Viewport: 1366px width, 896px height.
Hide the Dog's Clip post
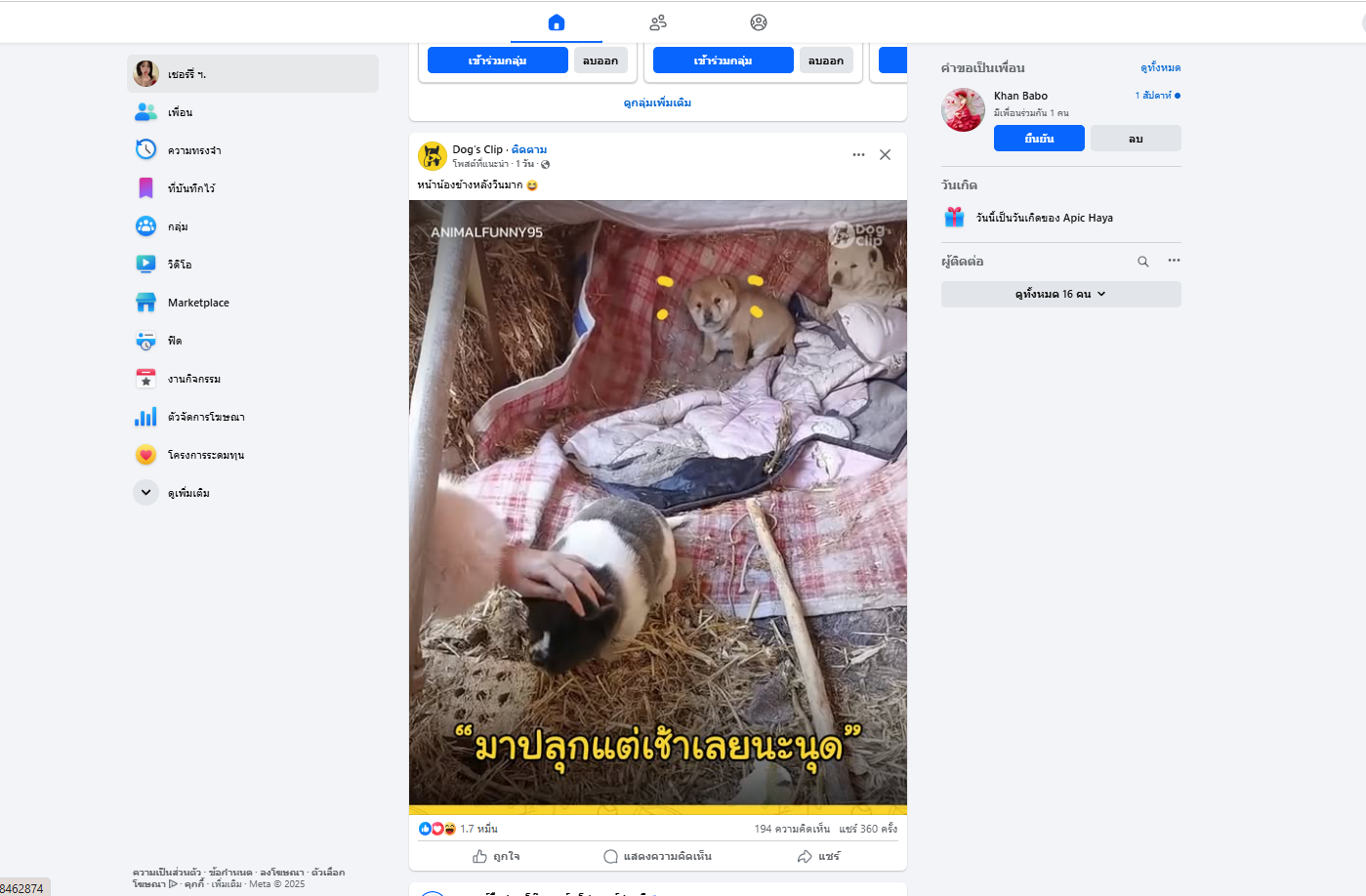coord(885,154)
